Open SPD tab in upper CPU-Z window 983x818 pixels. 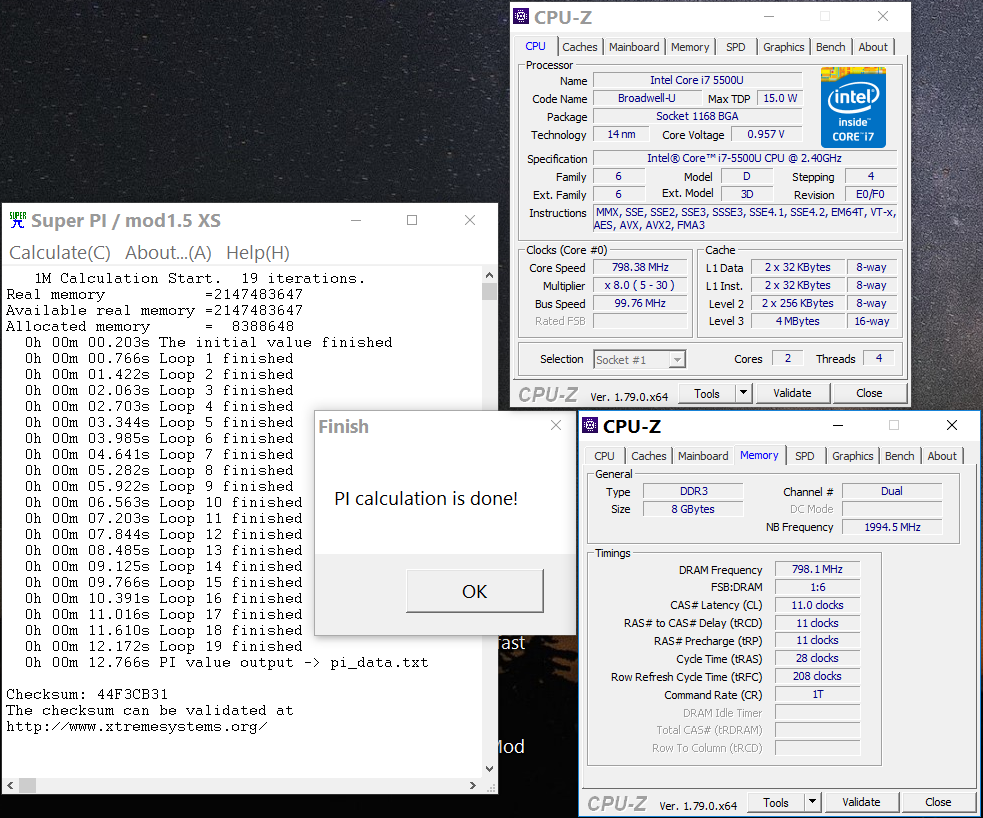(735, 47)
